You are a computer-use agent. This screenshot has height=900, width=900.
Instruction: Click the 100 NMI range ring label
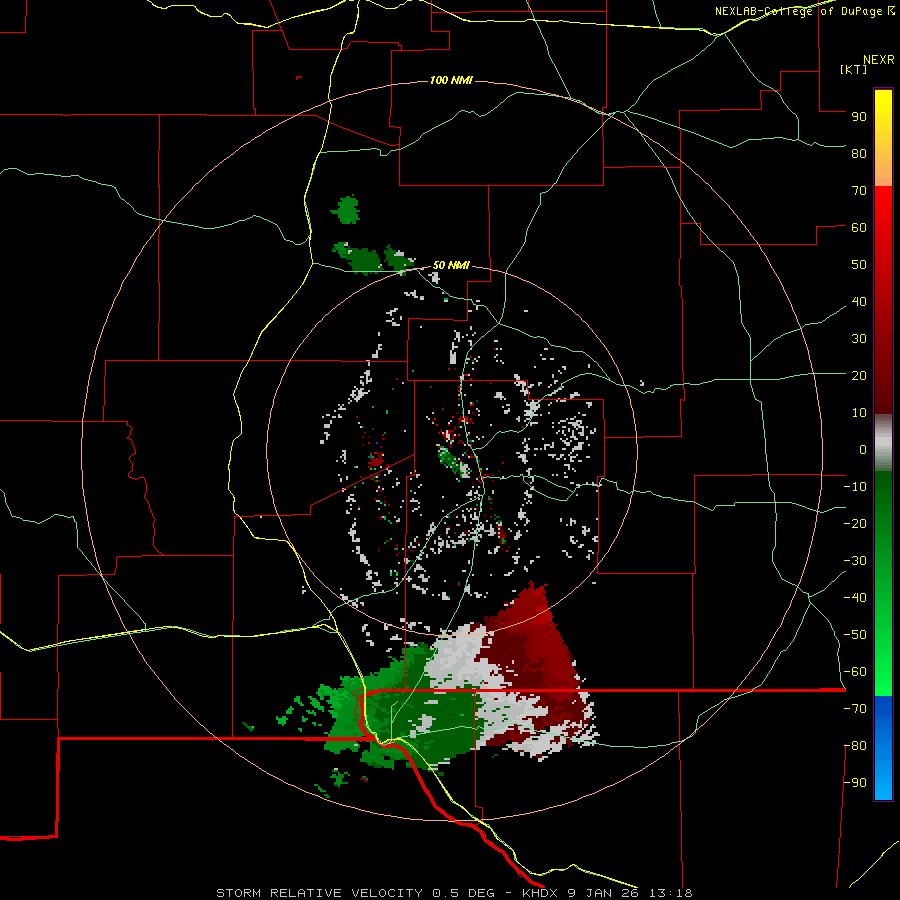451,80
